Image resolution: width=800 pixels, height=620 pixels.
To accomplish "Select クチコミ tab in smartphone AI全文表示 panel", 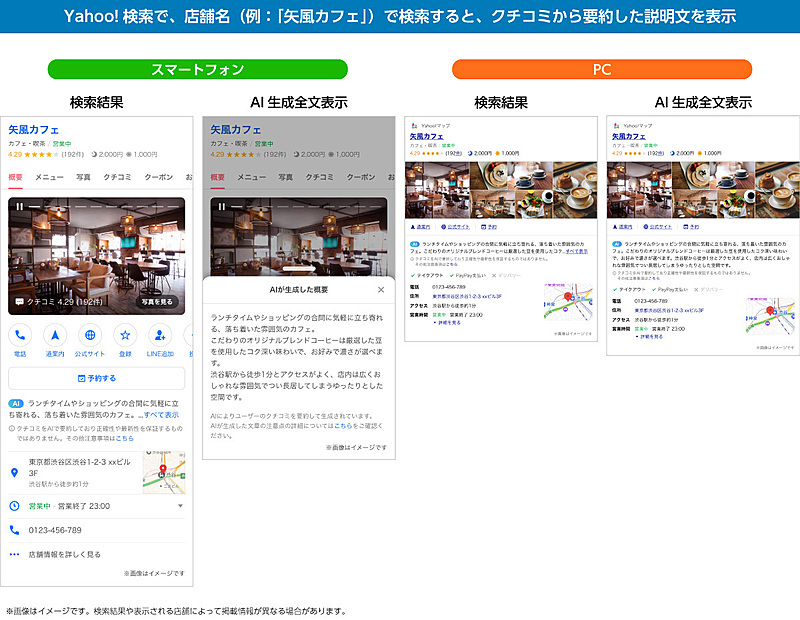I will click(319, 177).
